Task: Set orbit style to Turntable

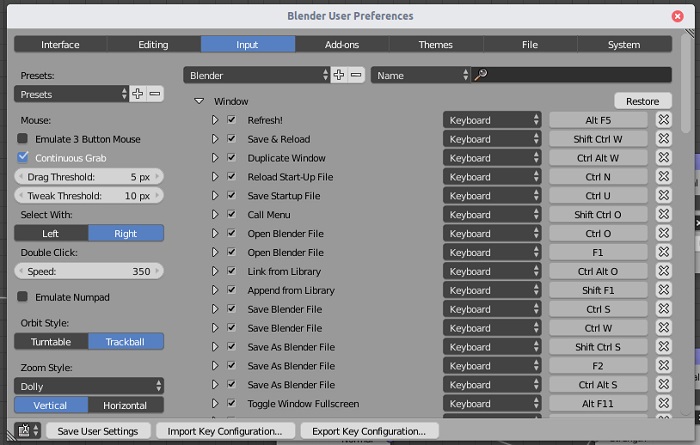Action: pyautogui.click(x=51, y=341)
